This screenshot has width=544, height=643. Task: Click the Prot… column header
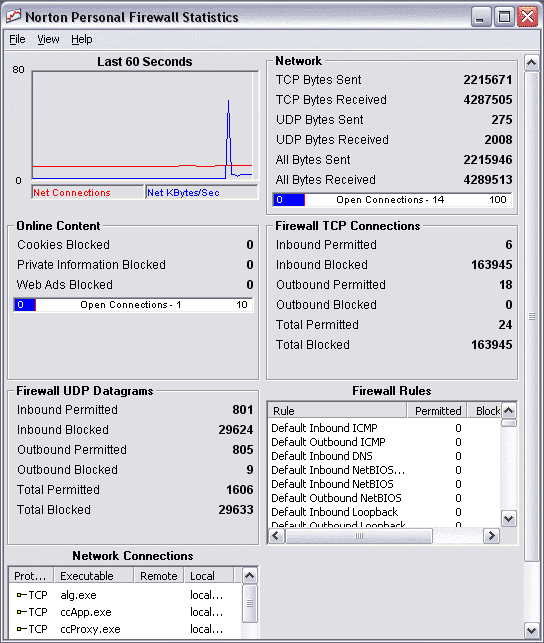point(31,576)
